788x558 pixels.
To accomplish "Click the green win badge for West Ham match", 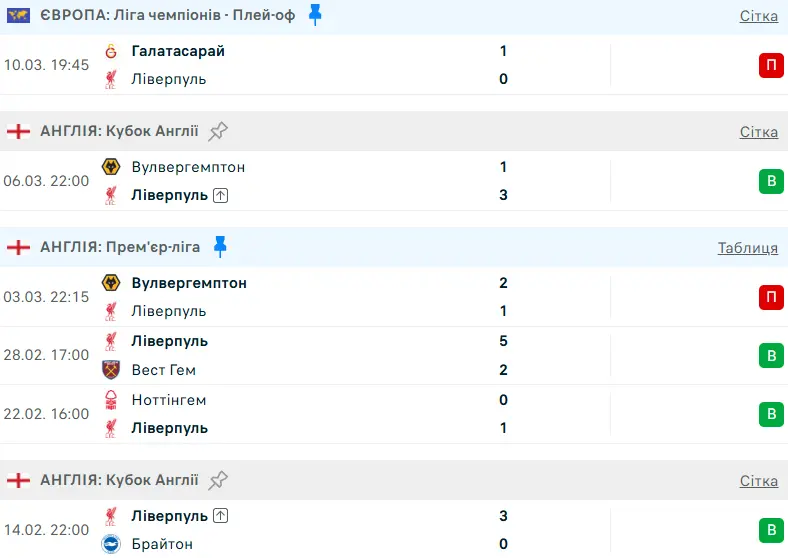I will [x=770, y=355].
